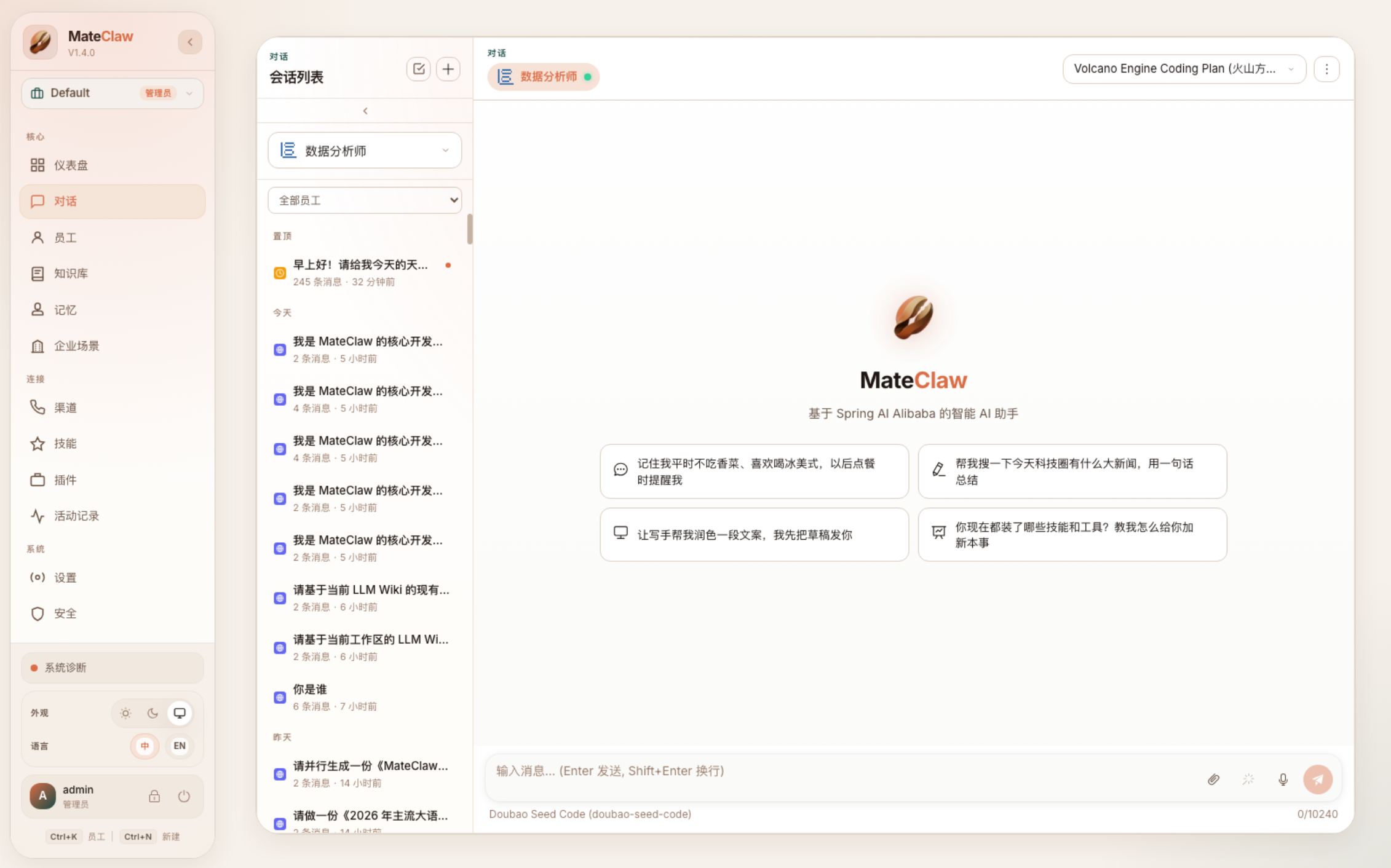Screen dimensions: 1391x868
Task: Switch appearance to light mode sun icon
Action: point(125,713)
